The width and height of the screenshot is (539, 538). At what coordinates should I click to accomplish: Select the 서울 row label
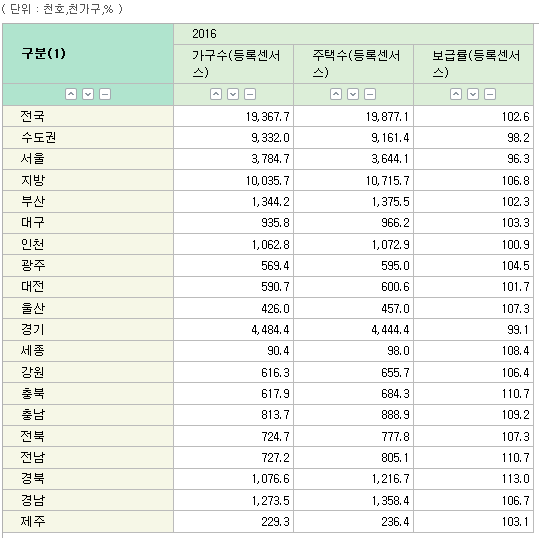[32, 159]
